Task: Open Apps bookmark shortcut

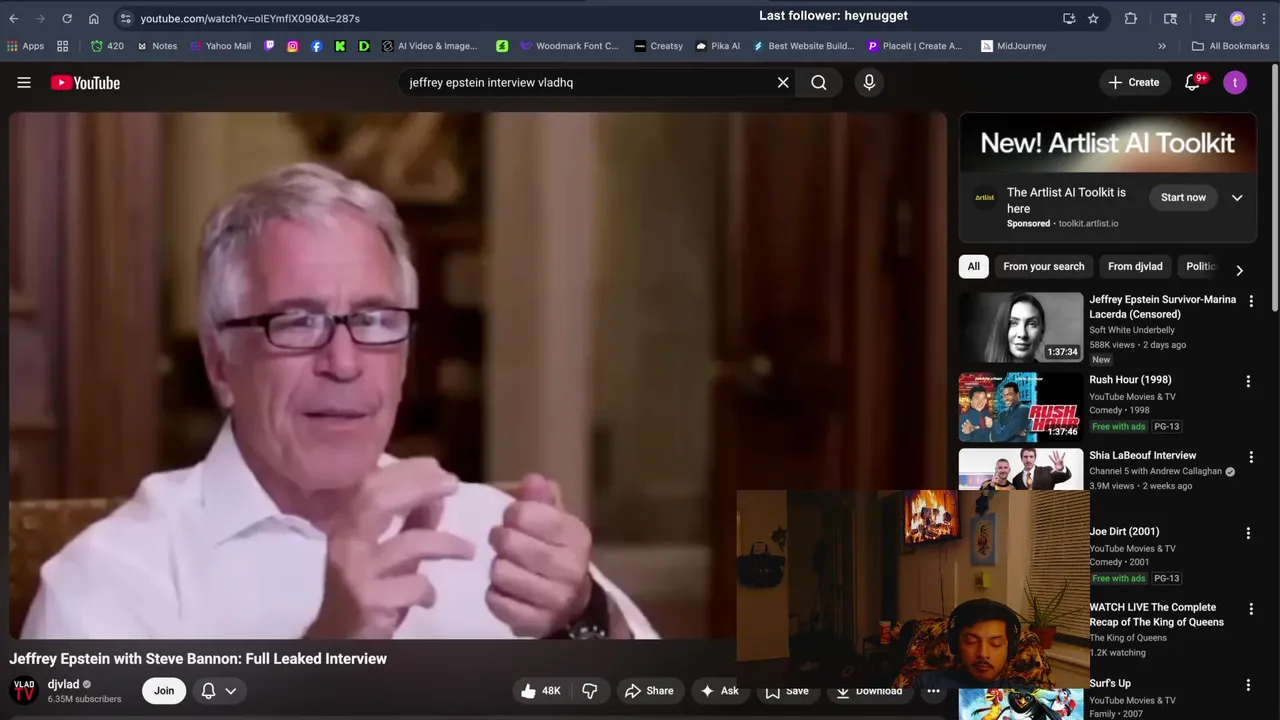Action: 26,46
